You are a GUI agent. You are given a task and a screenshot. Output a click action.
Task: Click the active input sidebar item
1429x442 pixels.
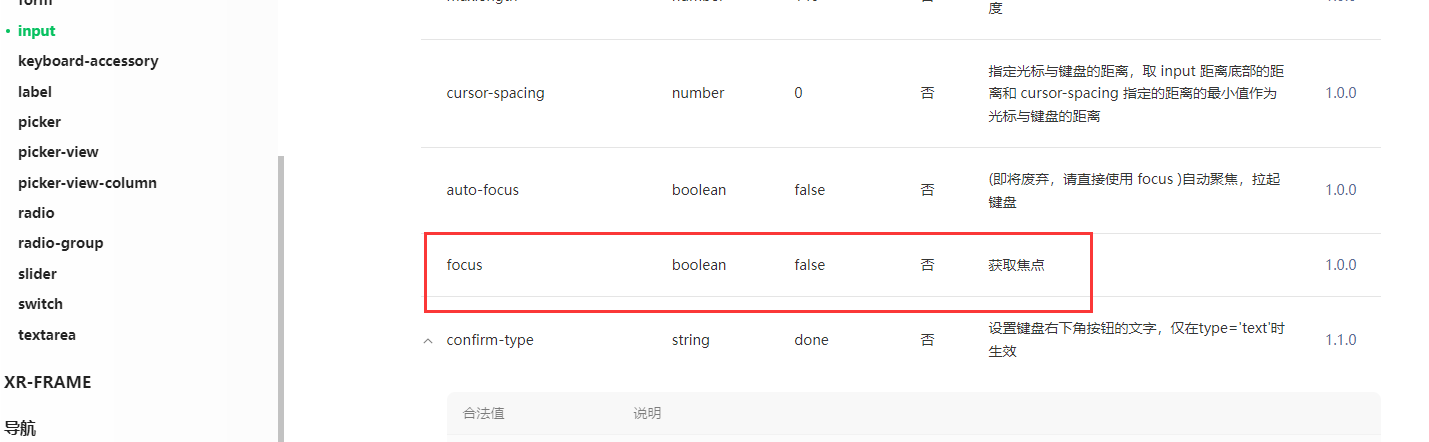click(x=36, y=31)
